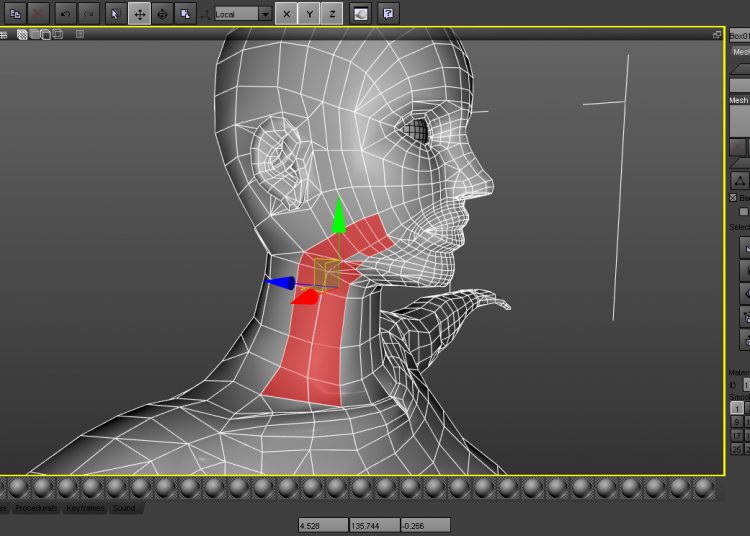Maximize the viewport using the top-right corner icon

pyautogui.click(x=717, y=34)
